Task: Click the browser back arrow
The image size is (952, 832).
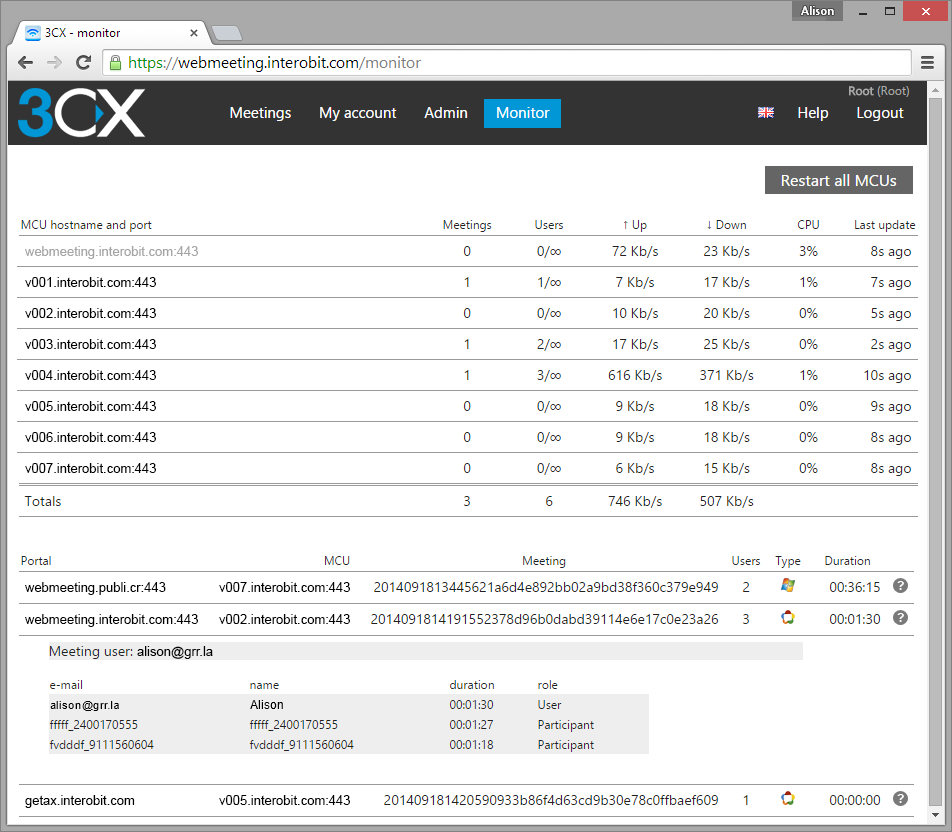Action: coord(26,63)
